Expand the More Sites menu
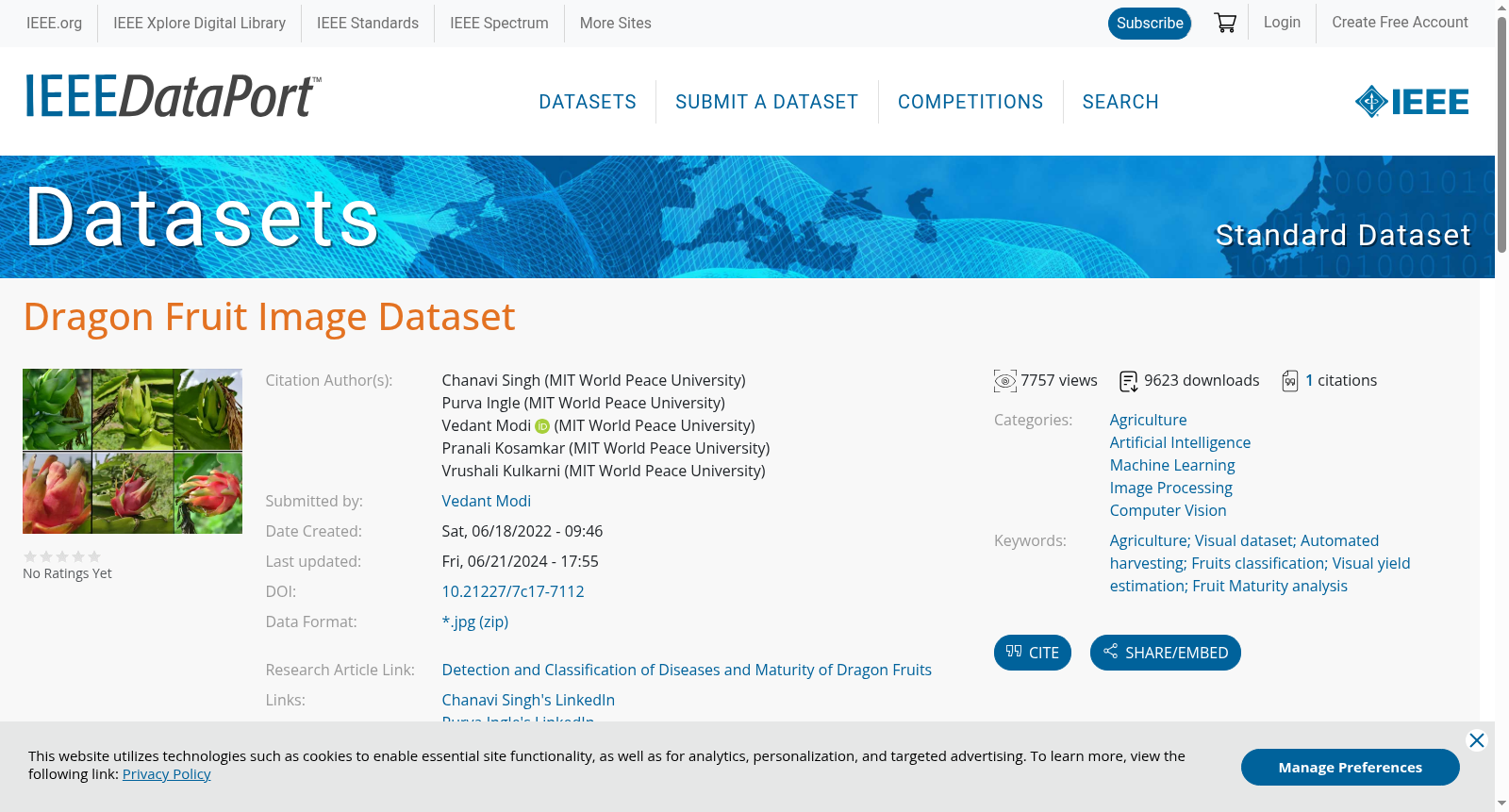The width and height of the screenshot is (1509, 812). [x=616, y=23]
